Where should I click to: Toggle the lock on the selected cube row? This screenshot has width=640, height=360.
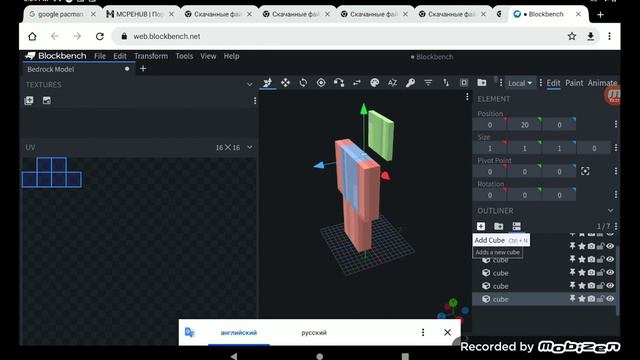[x=600, y=299]
